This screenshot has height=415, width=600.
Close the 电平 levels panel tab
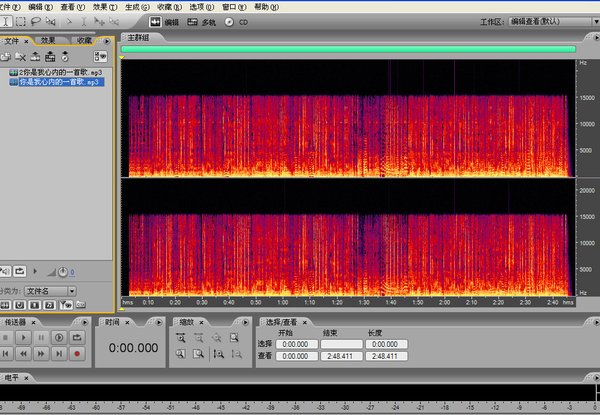tap(26, 378)
